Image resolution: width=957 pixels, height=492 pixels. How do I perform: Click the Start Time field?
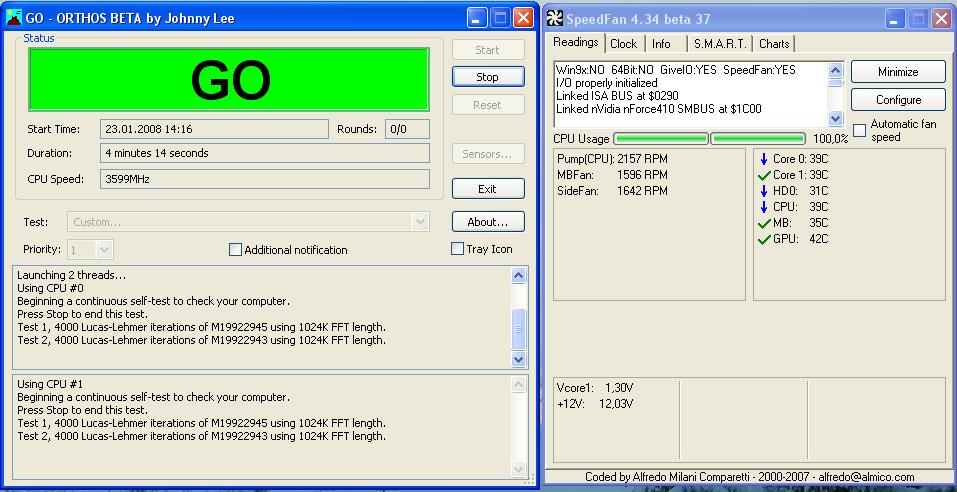(214, 129)
